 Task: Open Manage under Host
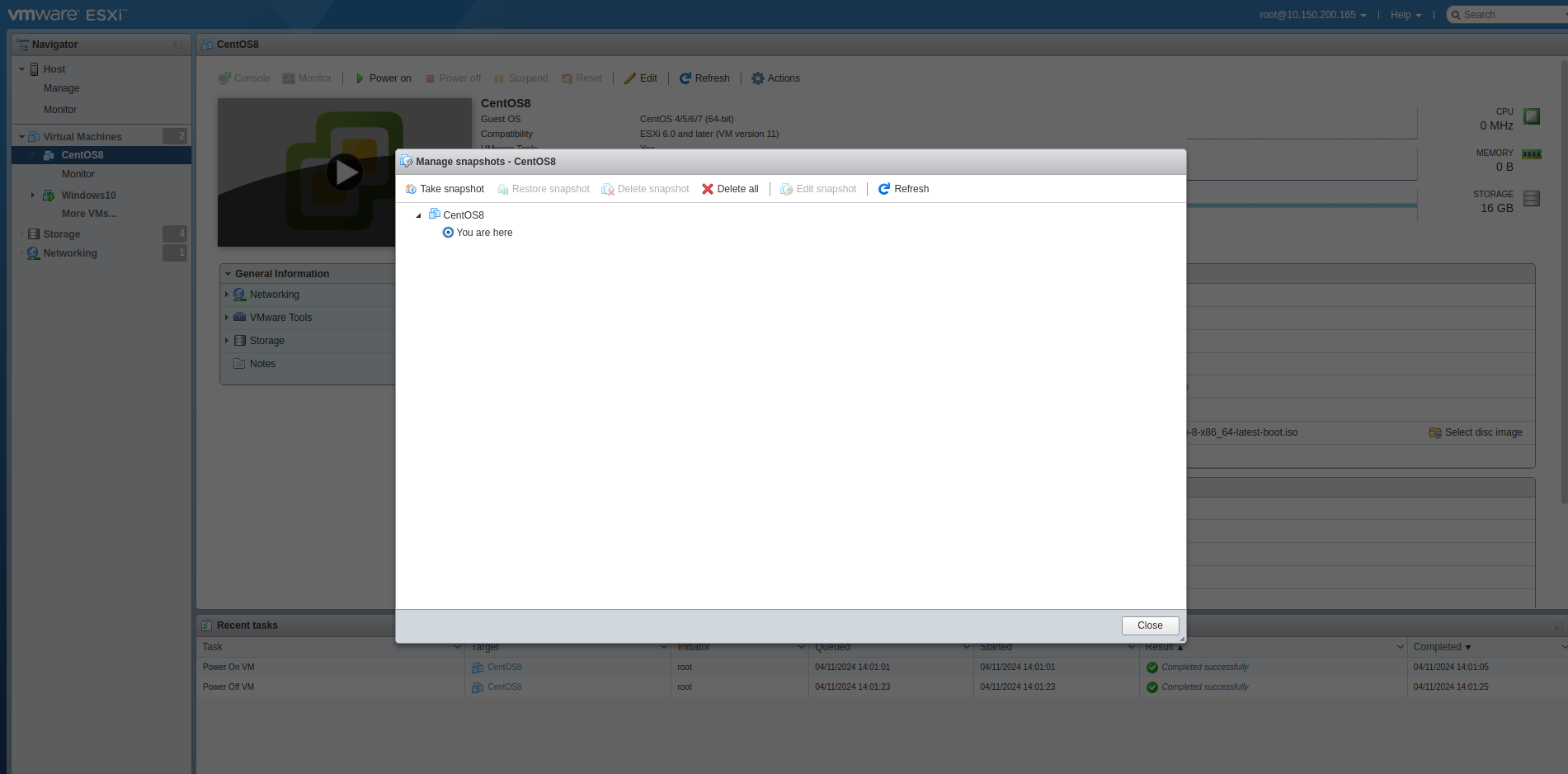click(x=62, y=88)
